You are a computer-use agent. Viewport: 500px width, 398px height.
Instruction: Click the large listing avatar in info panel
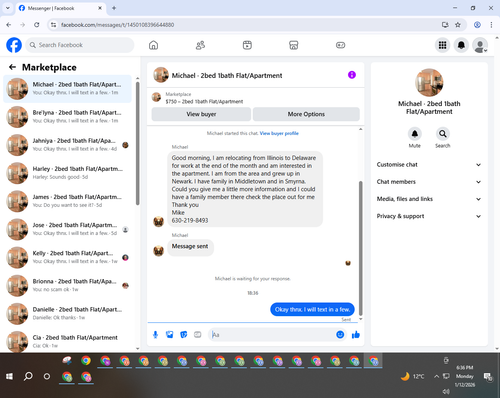pos(429,82)
